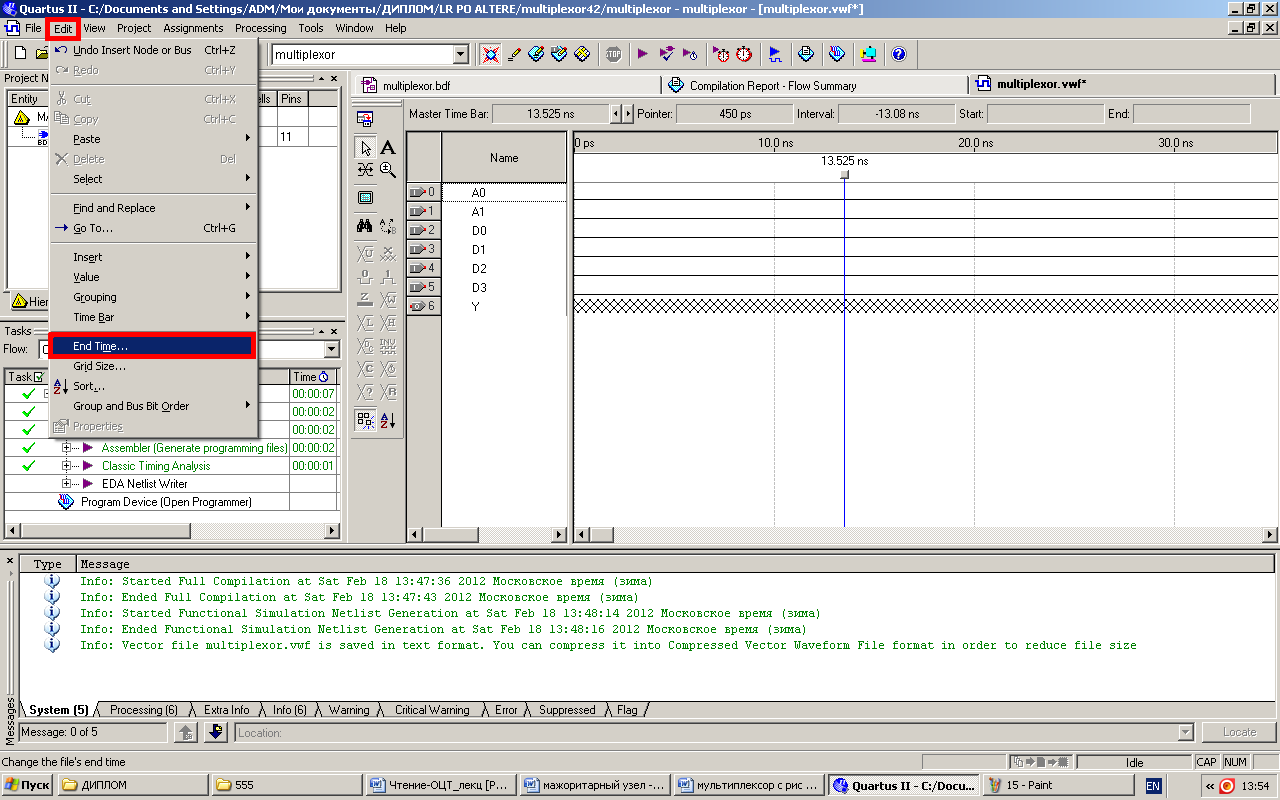
Task: Step the Master Time Bar right arrow
Action: coord(628,114)
